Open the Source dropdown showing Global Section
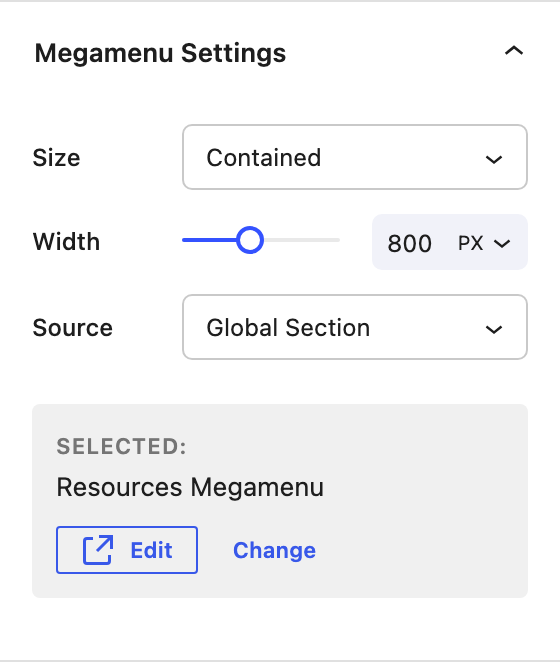This screenshot has height=662, width=560. 355,327
